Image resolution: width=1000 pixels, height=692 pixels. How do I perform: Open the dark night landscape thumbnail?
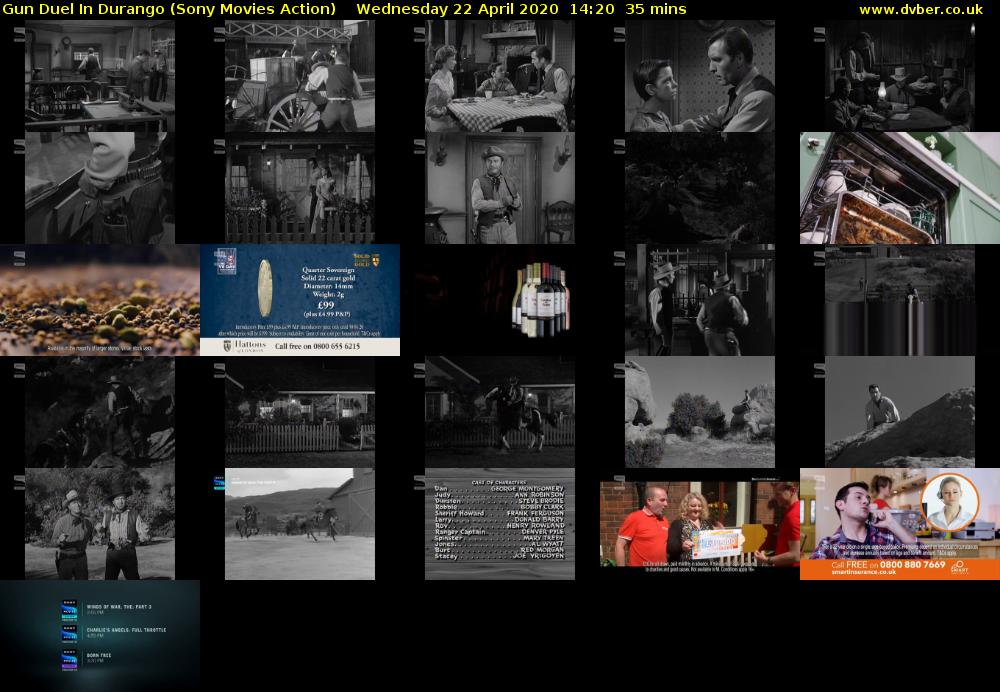[700, 188]
